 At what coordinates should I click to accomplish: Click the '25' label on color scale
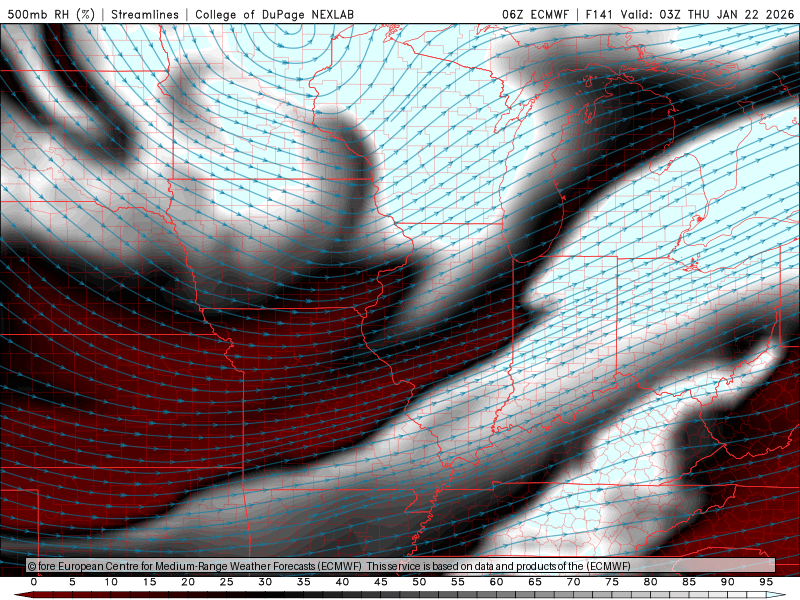227,582
